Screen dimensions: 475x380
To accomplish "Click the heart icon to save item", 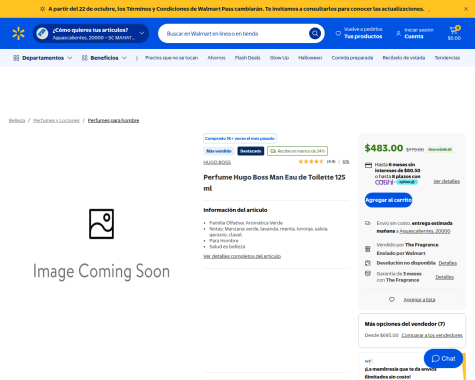I will [x=392, y=300].
